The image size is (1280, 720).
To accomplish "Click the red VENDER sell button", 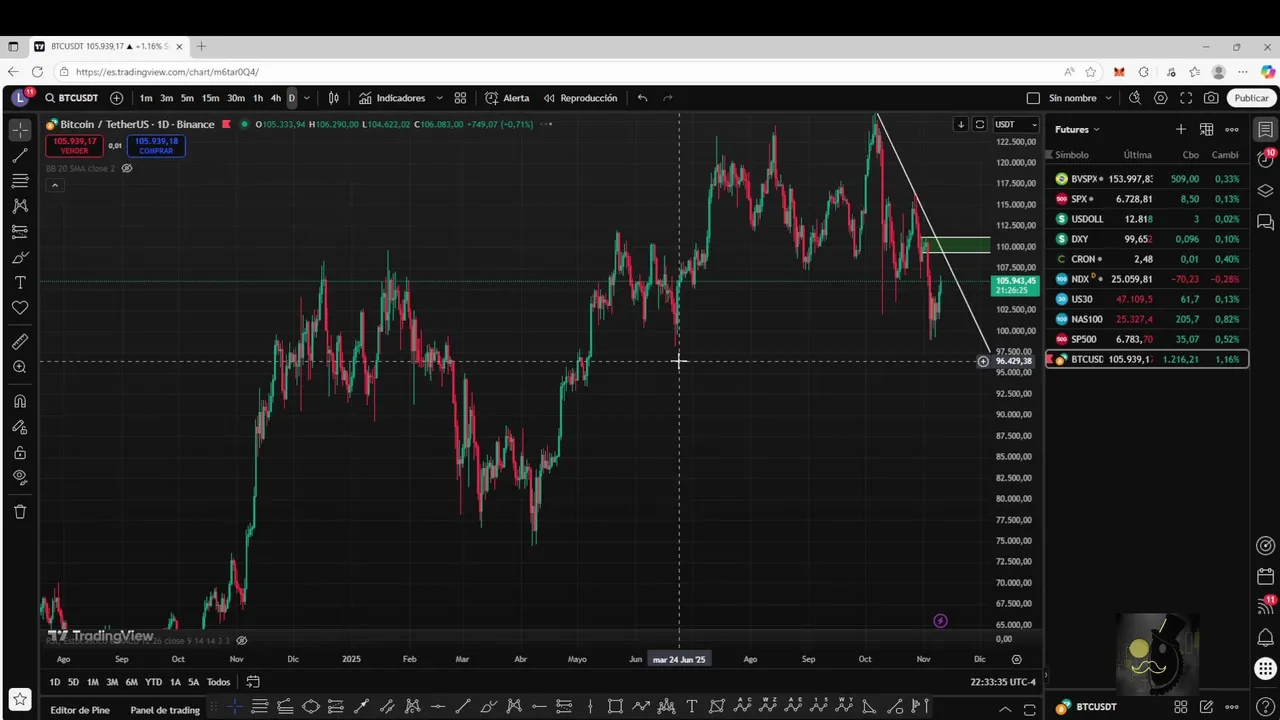I will [75, 146].
